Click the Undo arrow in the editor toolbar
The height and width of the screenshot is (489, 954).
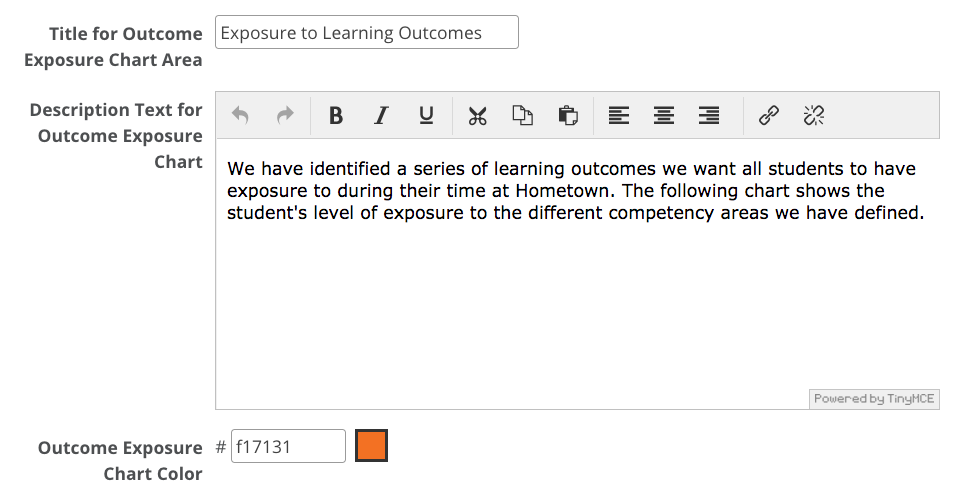[x=240, y=115]
